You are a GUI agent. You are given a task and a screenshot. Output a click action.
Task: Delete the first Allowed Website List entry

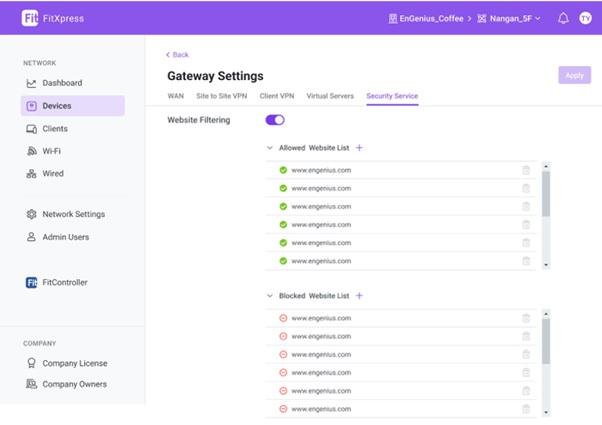point(526,170)
